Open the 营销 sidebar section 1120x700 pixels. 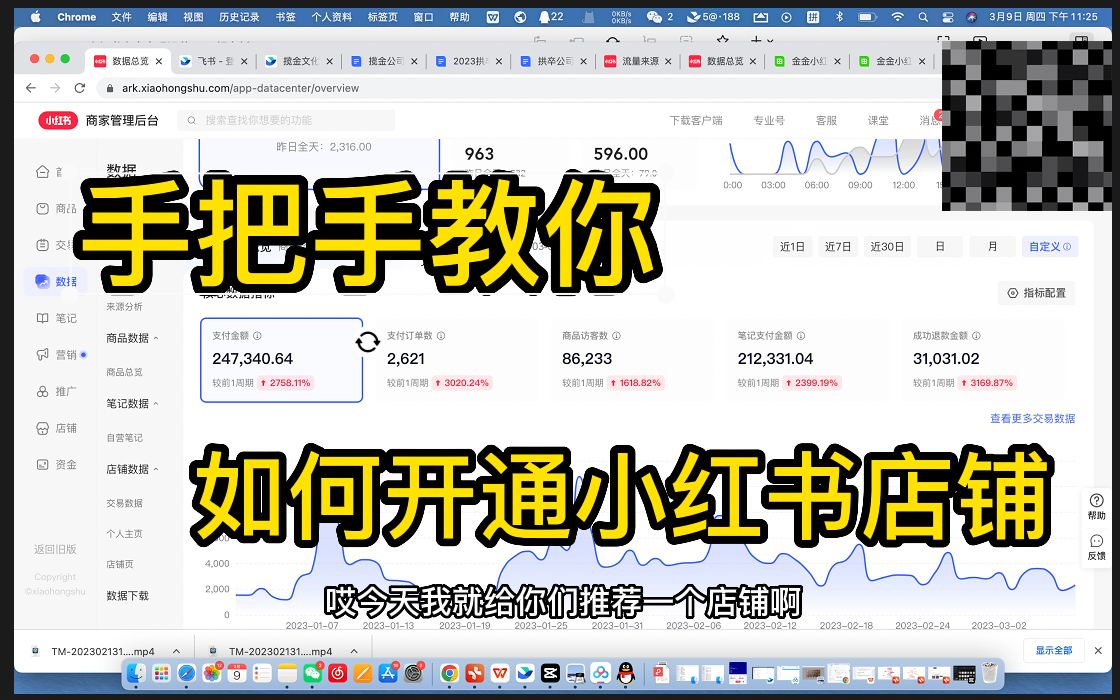(55, 355)
